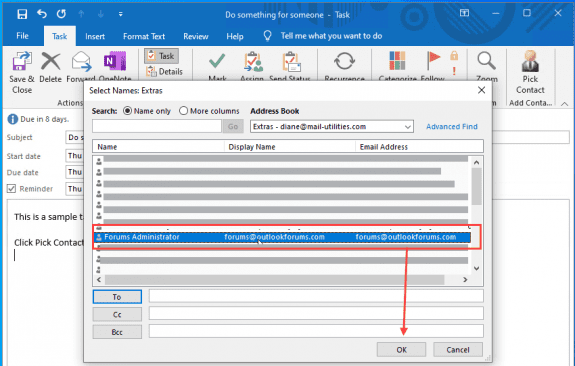The image size is (575, 366).
Task: Click the Tell me what you want to do box
Action: 332,36
